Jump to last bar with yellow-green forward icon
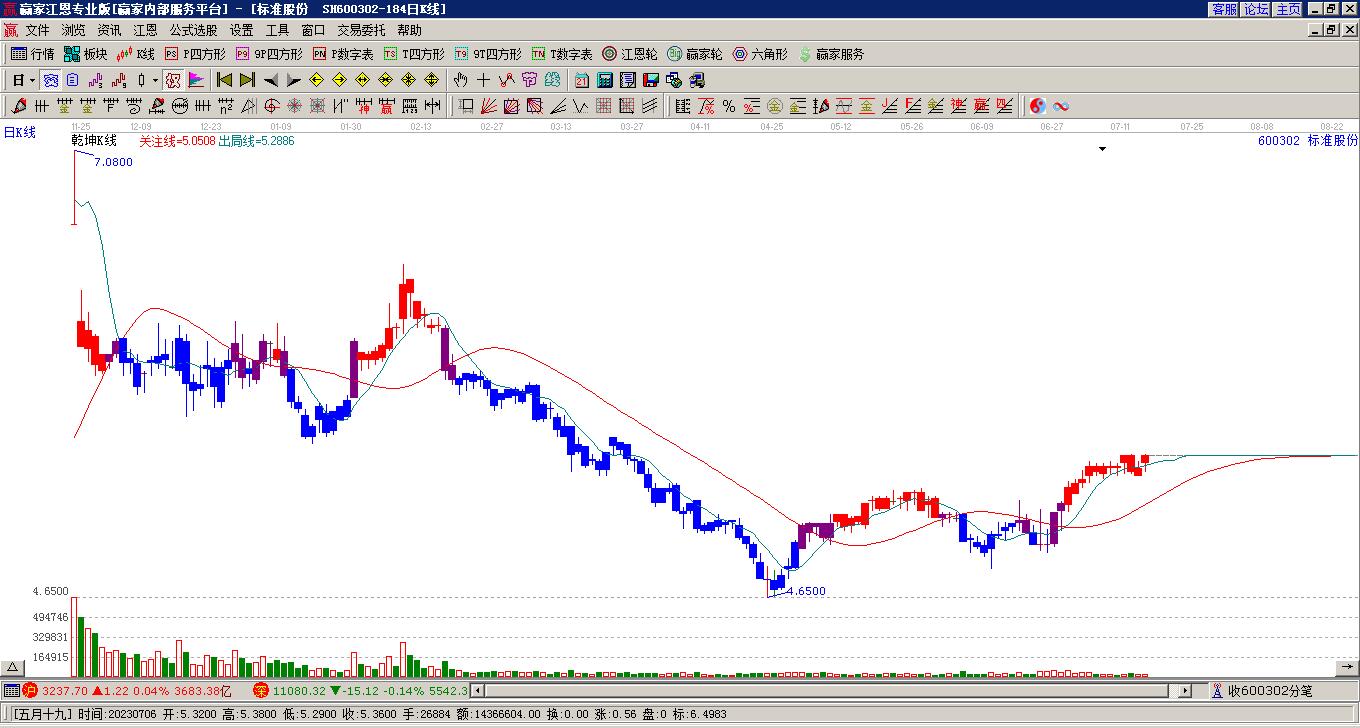Image resolution: width=1360 pixels, height=728 pixels. click(247, 80)
